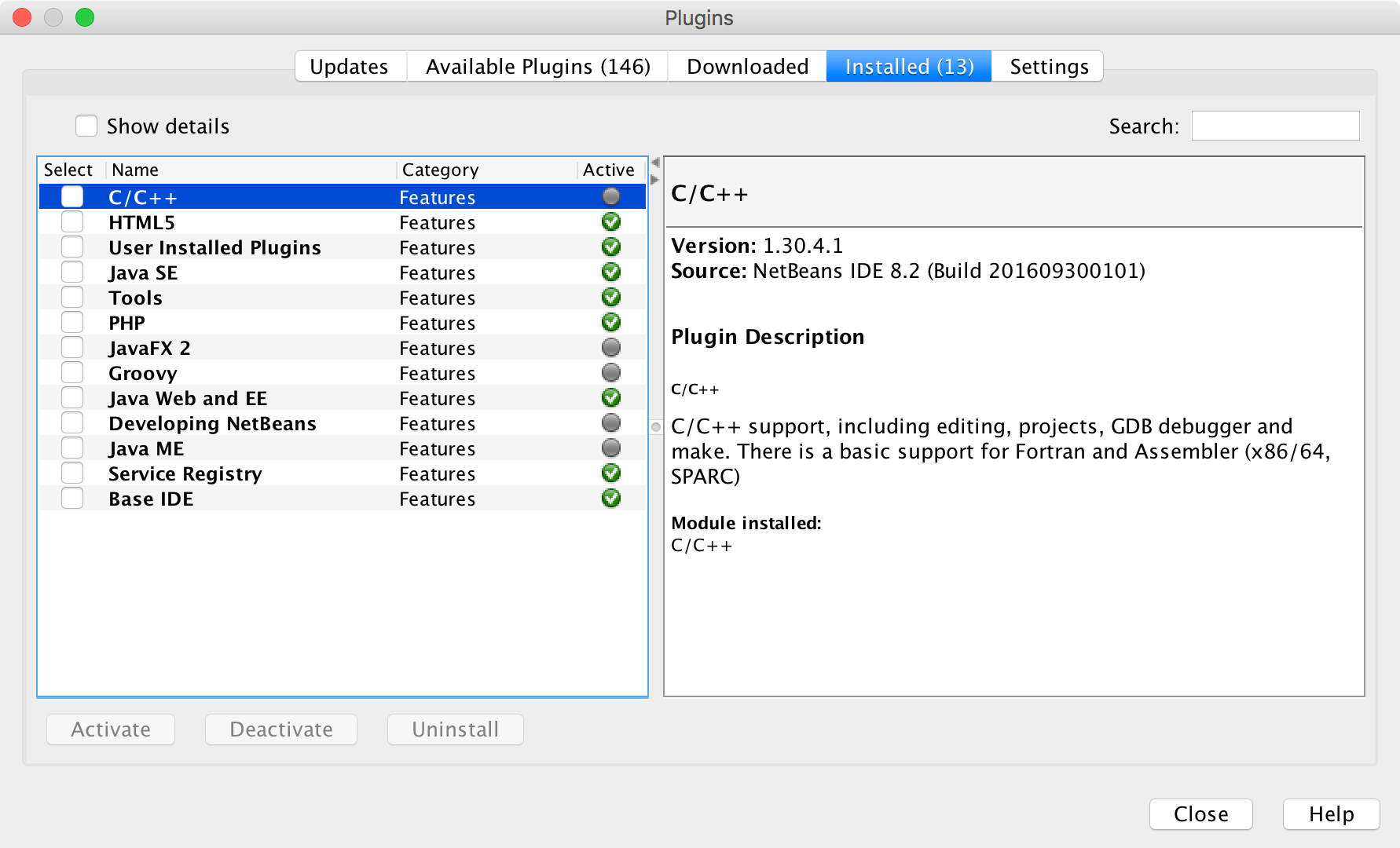This screenshot has width=1400, height=848.
Task: Click the splitter handle between the panels
Action: point(657,426)
